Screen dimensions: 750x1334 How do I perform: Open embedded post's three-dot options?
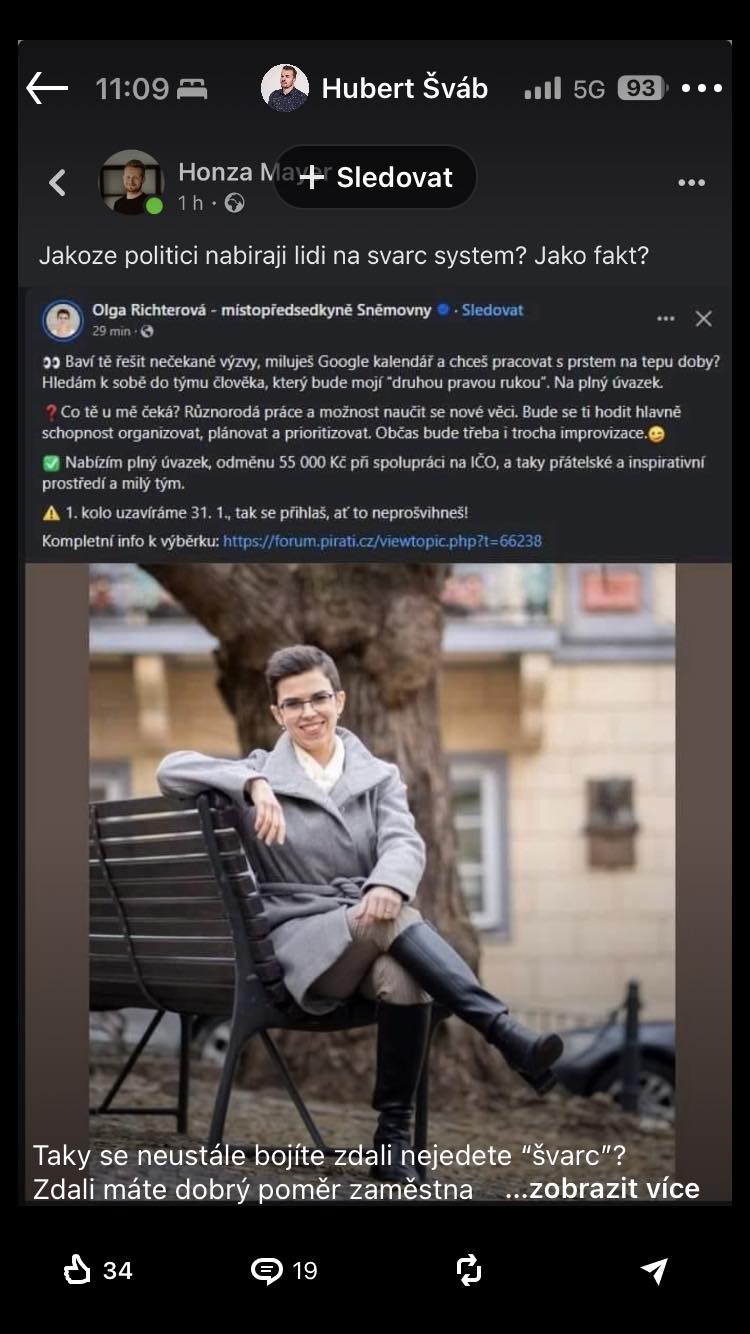pos(666,319)
